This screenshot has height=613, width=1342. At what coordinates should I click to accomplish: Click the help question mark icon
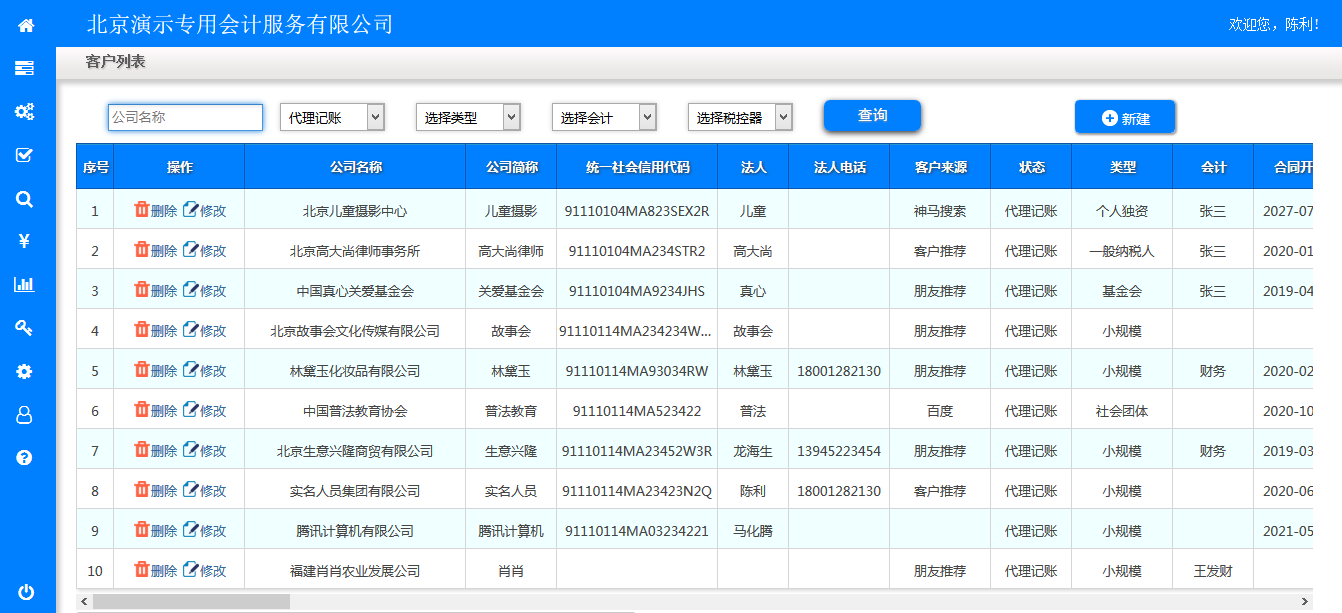pos(25,458)
